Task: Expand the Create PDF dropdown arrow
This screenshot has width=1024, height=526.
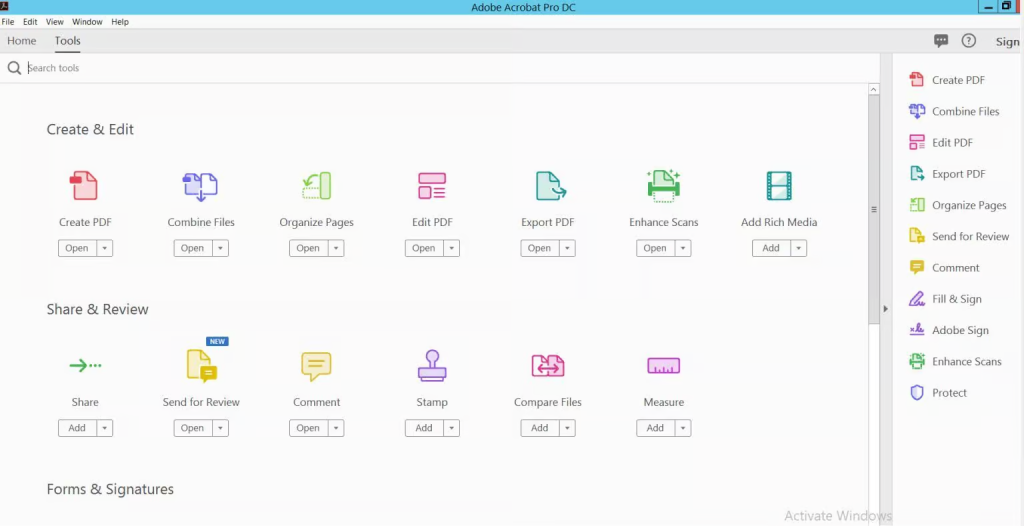Action: pyautogui.click(x=105, y=248)
